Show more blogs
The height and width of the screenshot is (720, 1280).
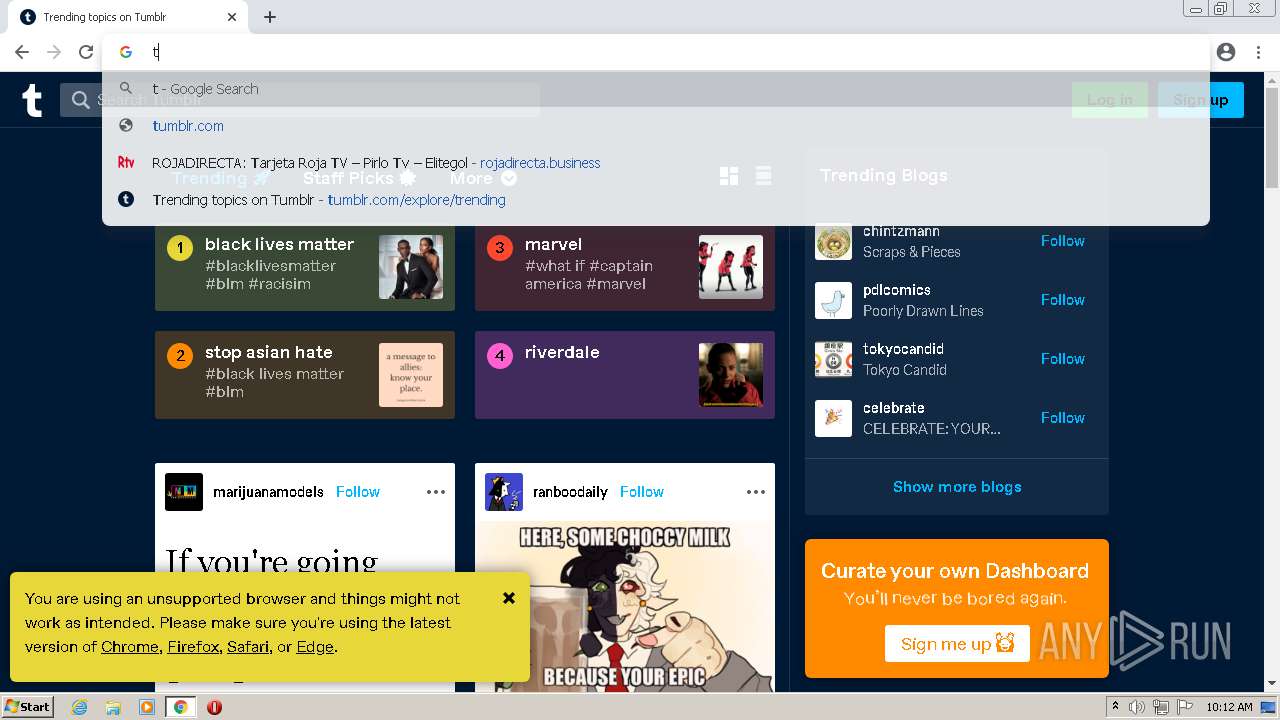pos(957,487)
